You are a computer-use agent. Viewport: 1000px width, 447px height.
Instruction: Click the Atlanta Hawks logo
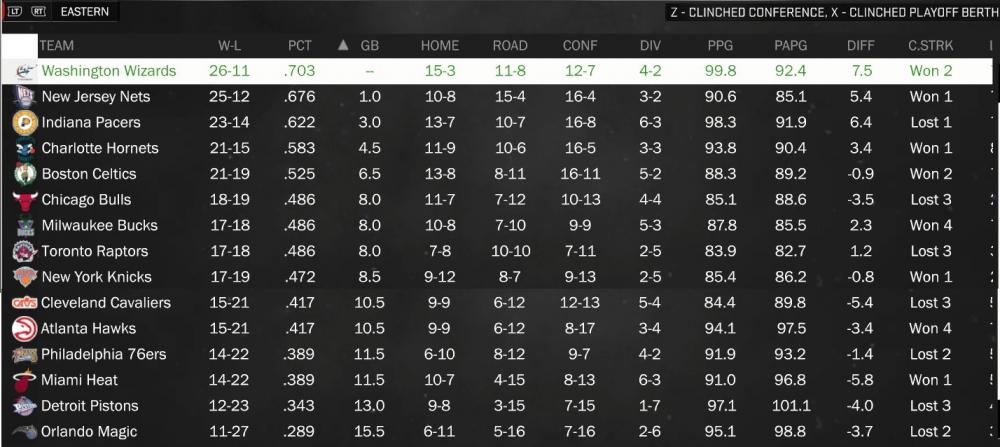tap(24, 329)
